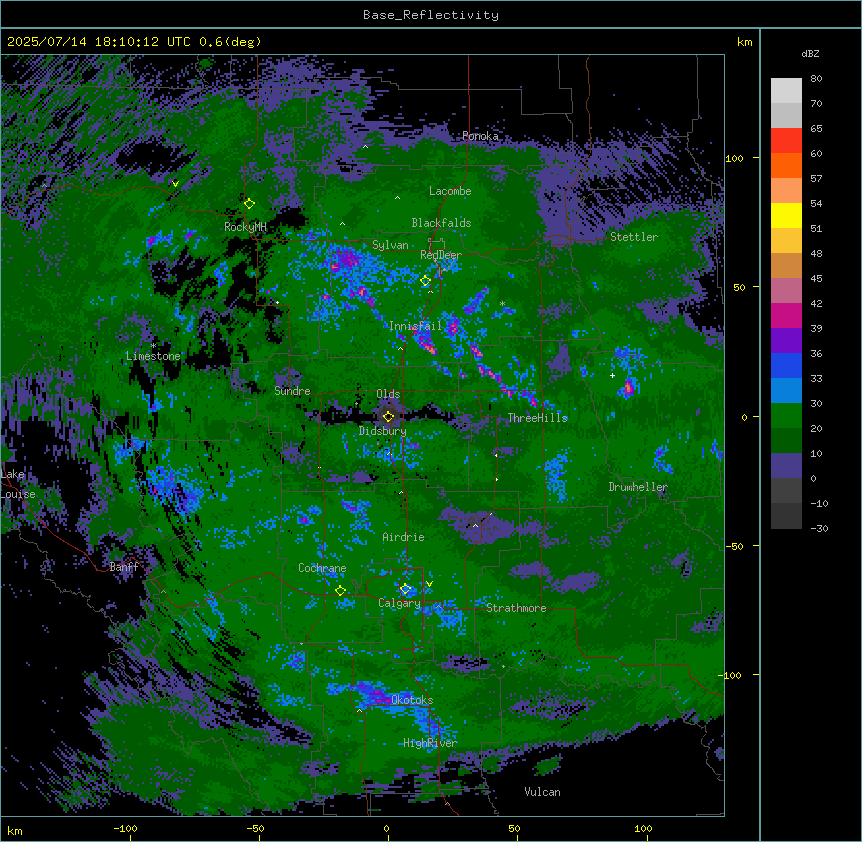
Task: Click the dBZ legend heading
Action: [x=810, y=53]
